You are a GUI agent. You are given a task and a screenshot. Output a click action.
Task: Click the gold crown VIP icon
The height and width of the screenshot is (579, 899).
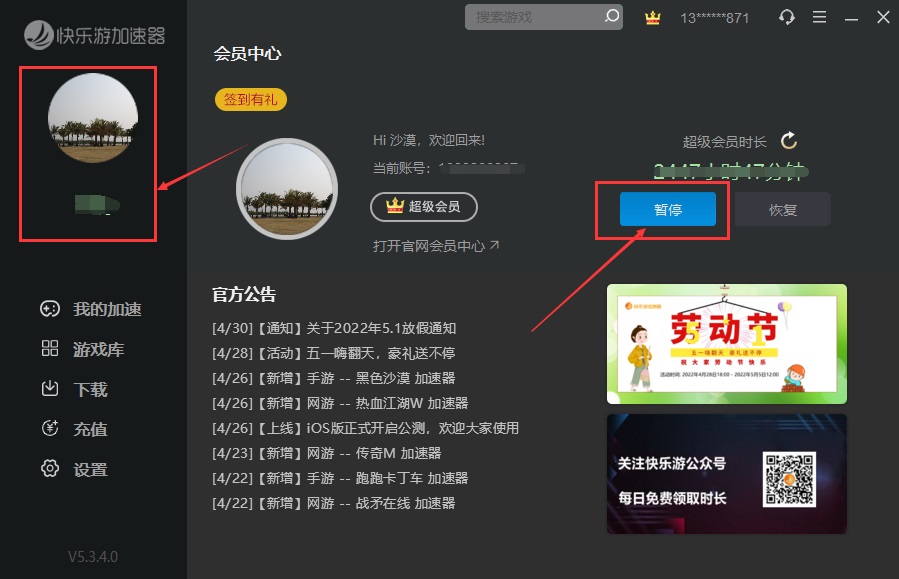(x=652, y=18)
